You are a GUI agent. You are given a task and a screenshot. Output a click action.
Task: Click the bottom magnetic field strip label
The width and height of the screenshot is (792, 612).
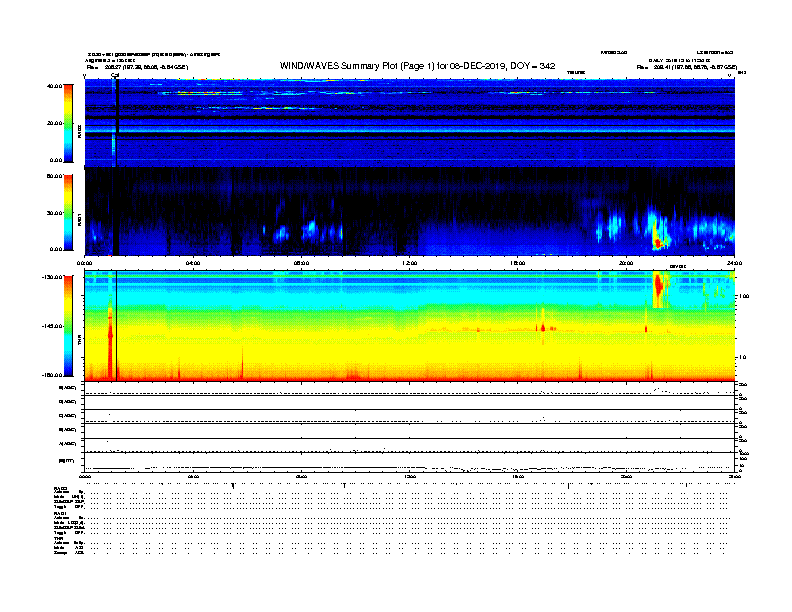pyautogui.click(x=67, y=461)
